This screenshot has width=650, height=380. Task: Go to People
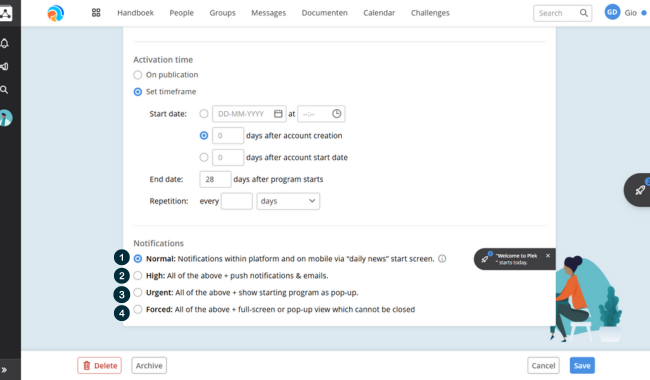click(182, 13)
